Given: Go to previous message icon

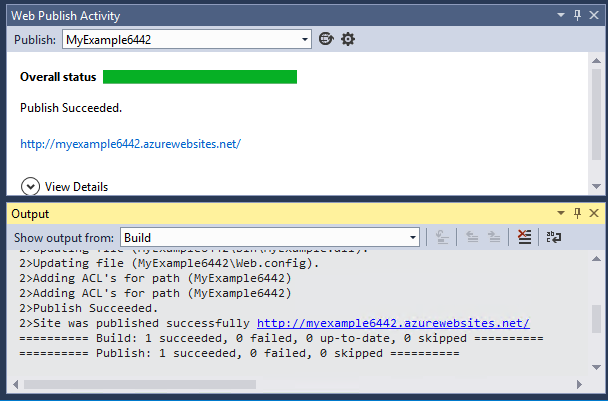Looking at the screenshot, I should (472, 237).
